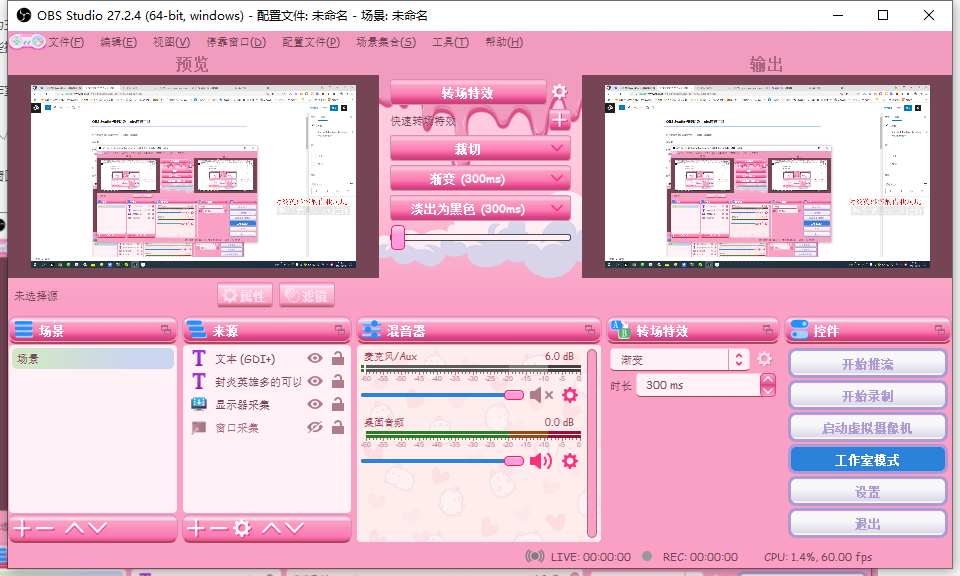Show the hidden 窗口采集 source
Screen dimensions: 960x576
tap(315, 427)
